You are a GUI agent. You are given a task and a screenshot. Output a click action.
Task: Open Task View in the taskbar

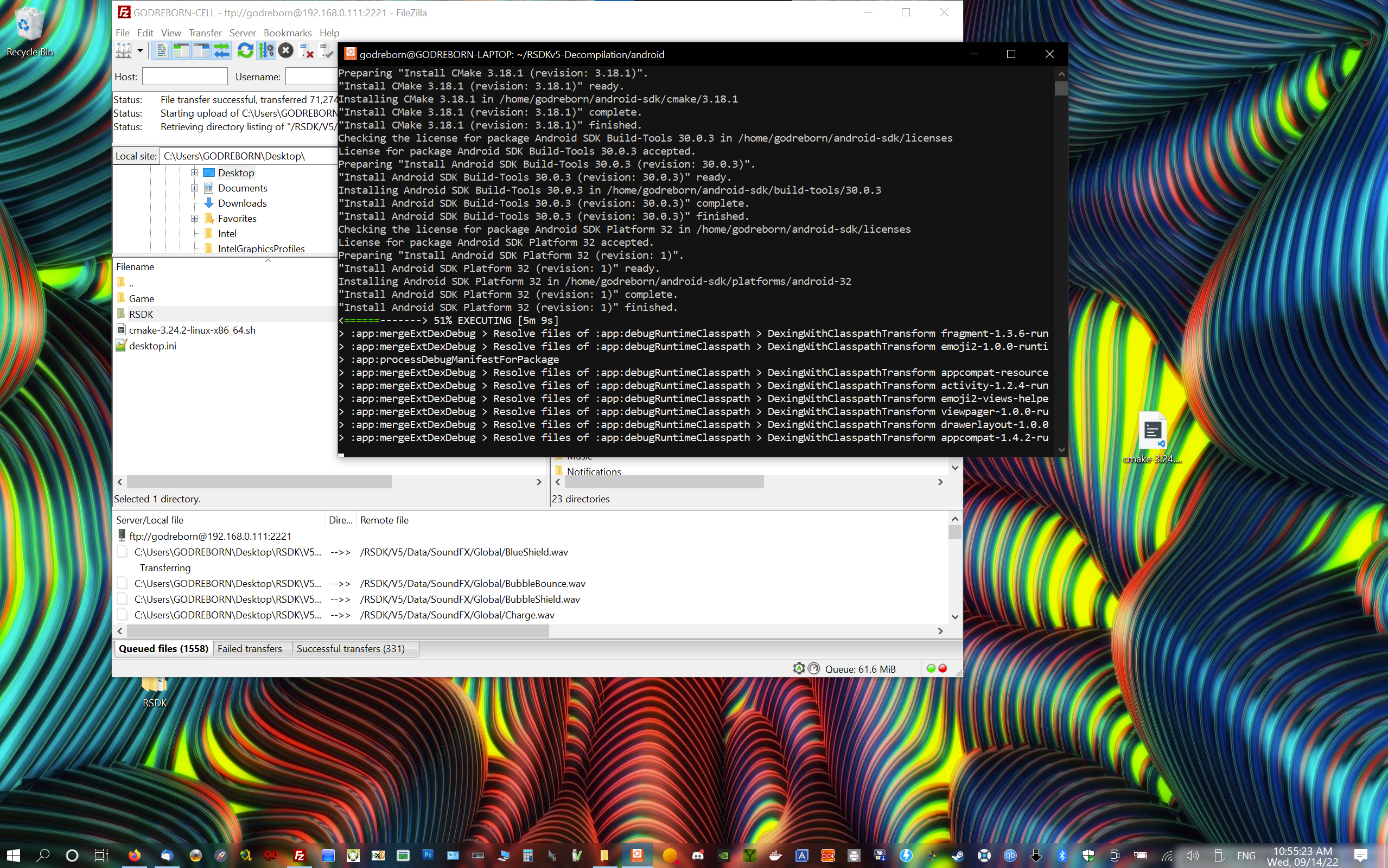point(101,856)
